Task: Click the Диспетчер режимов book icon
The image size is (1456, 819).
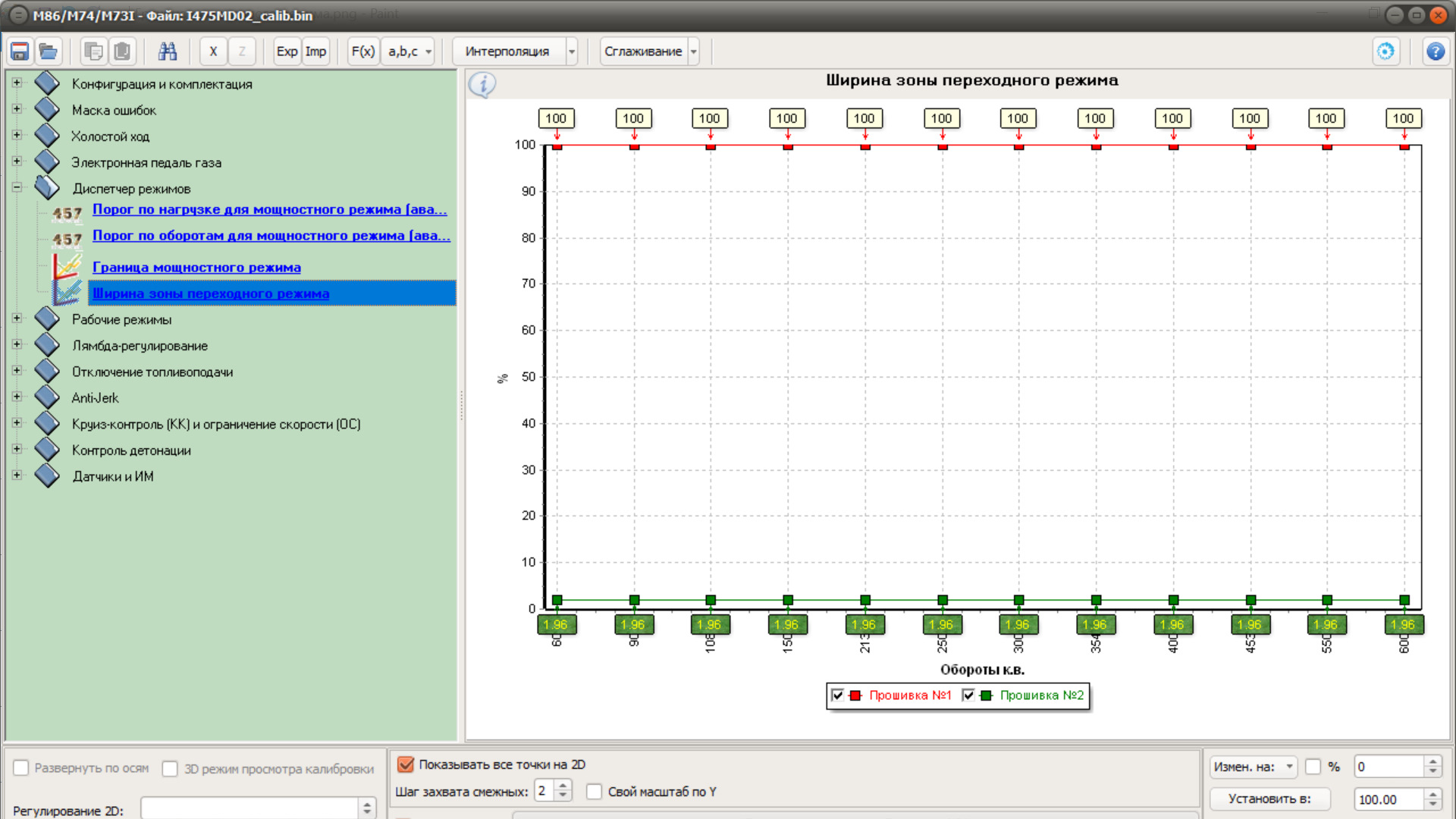Action: [47, 187]
